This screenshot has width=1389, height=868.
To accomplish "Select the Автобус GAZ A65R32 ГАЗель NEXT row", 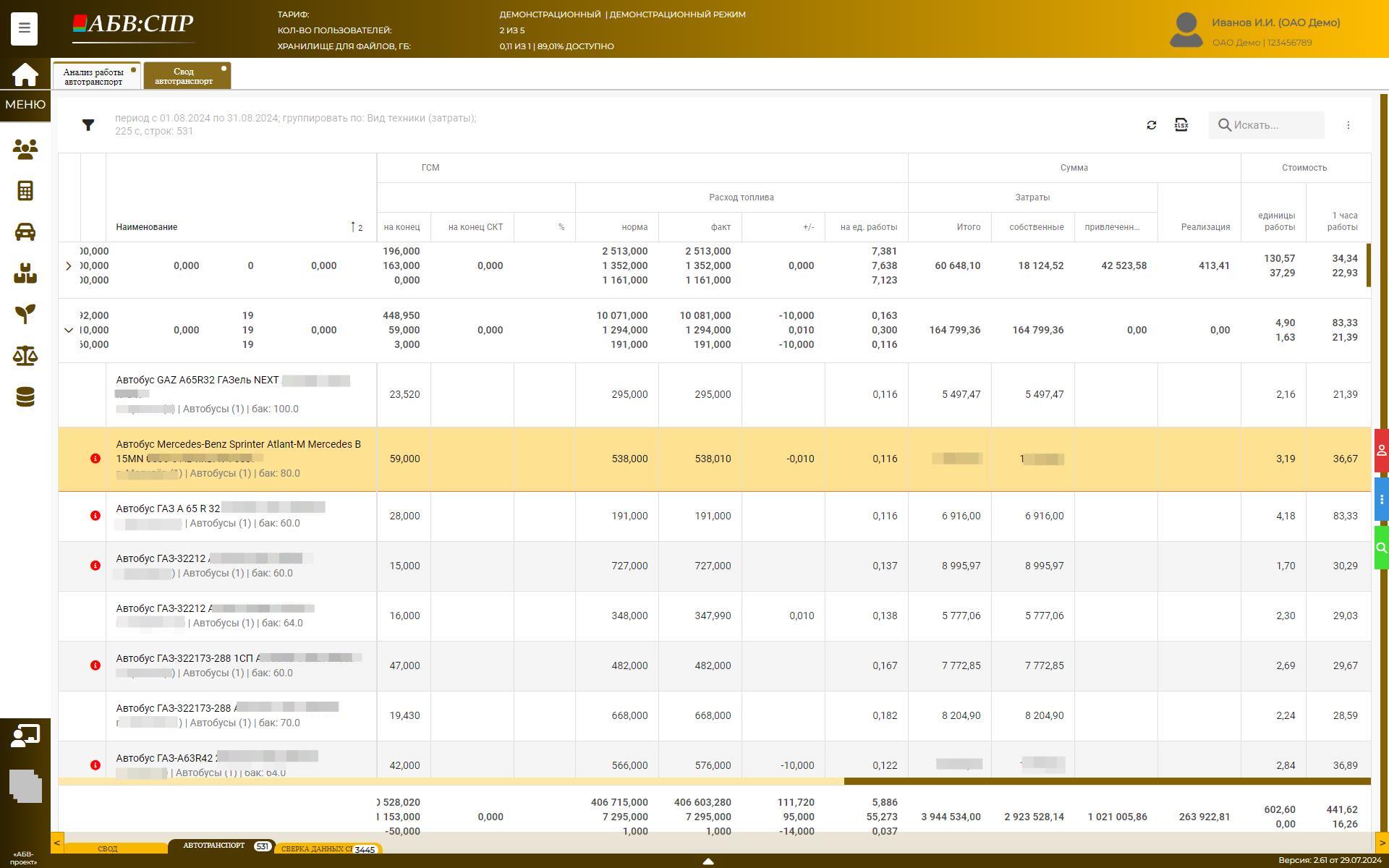I will click(715, 395).
